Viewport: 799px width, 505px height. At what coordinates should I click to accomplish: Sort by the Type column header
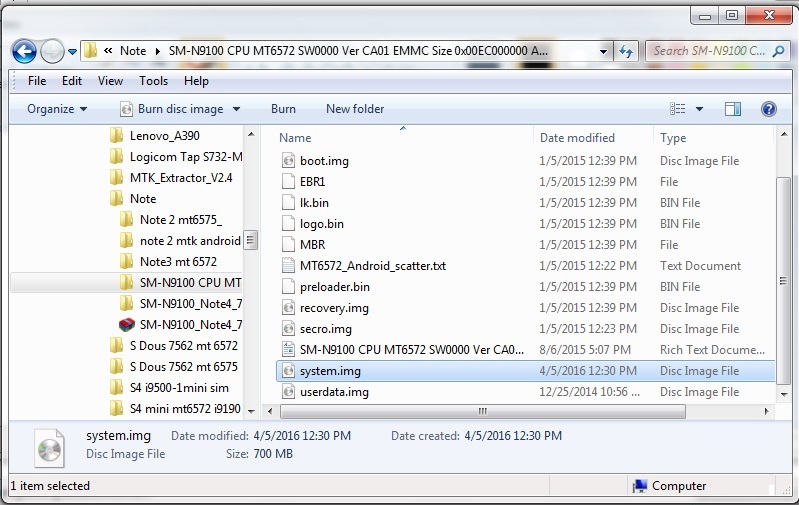point(673,138)
